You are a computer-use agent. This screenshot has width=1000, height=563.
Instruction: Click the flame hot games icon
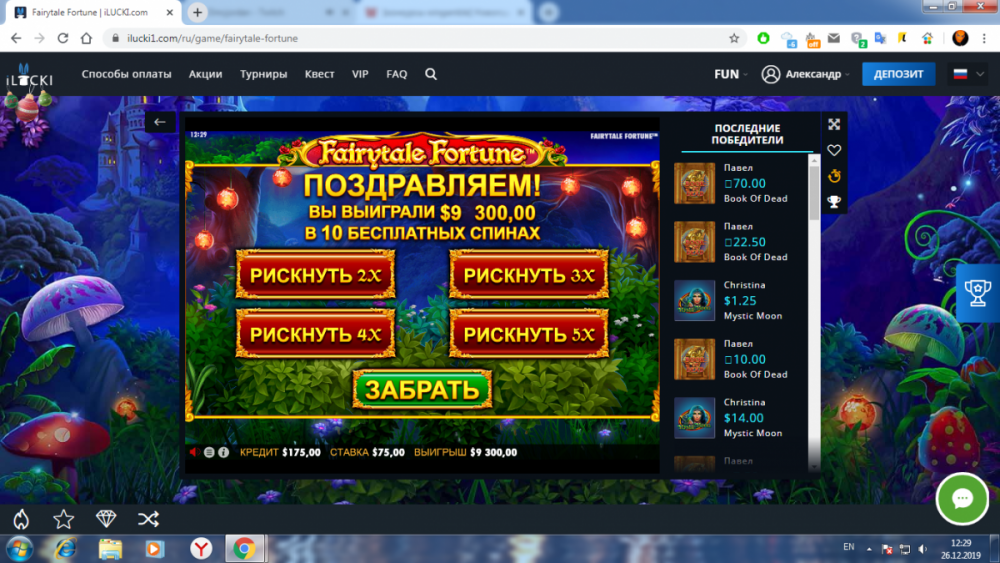[21, 519]
